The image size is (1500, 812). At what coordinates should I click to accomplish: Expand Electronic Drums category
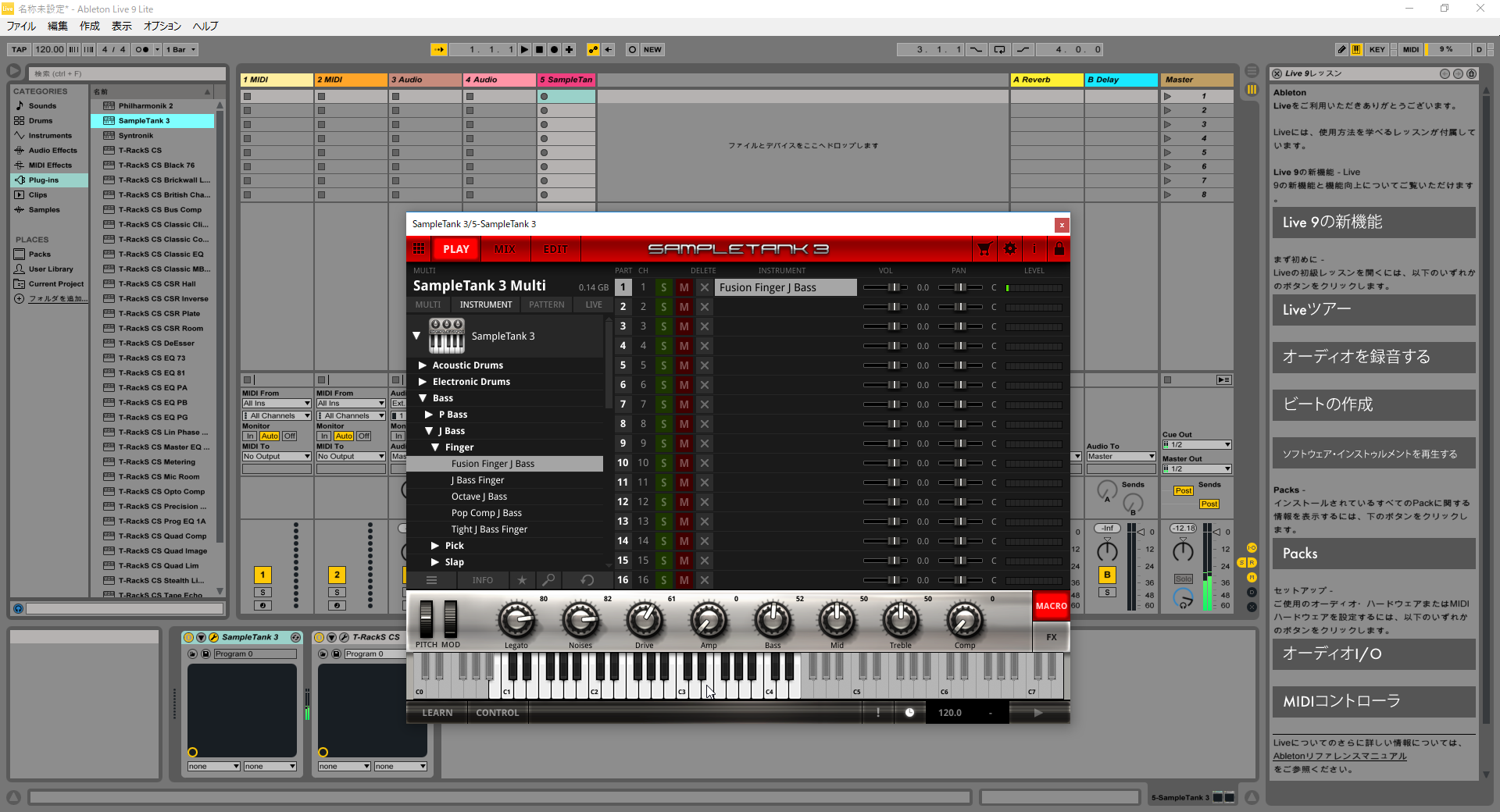(423, 382)
